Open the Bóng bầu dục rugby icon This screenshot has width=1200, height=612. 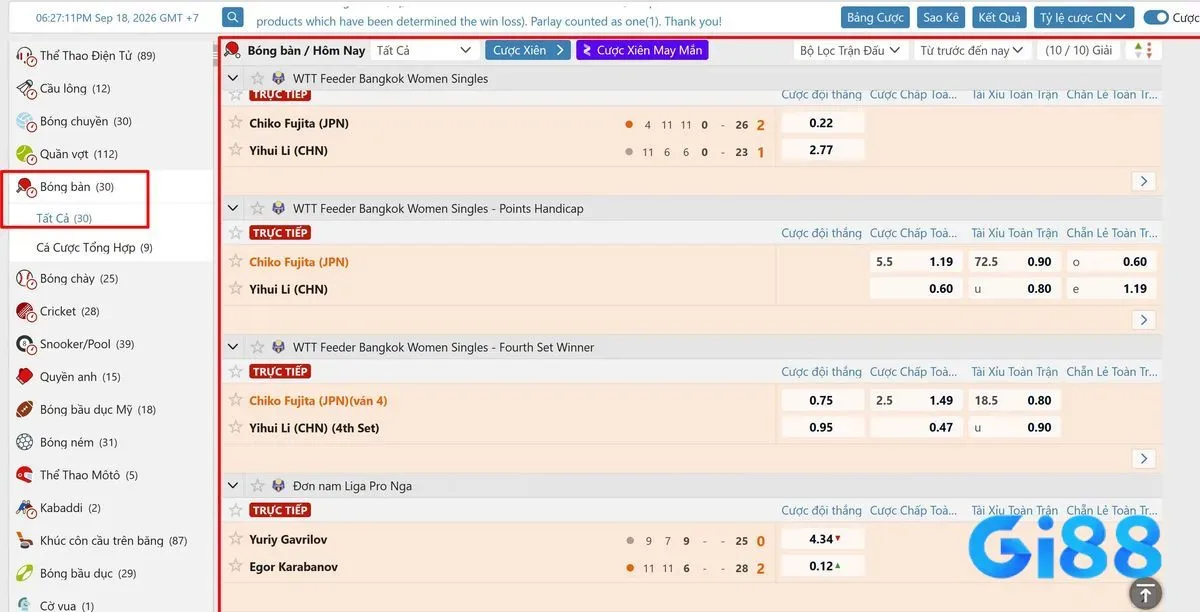click(x=26, y=574)
